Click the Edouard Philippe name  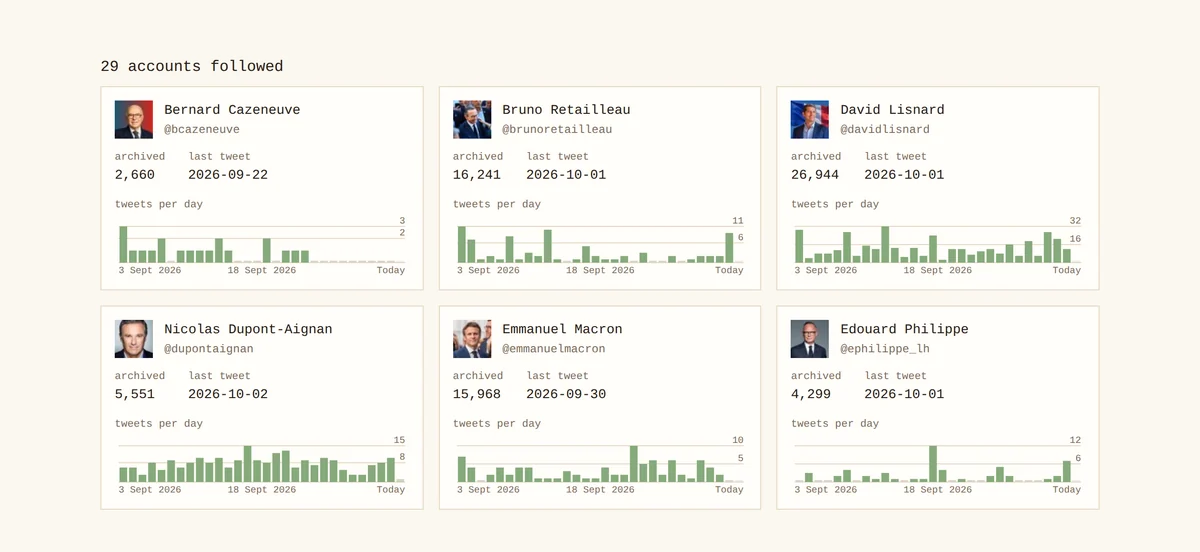coord(904,329)
